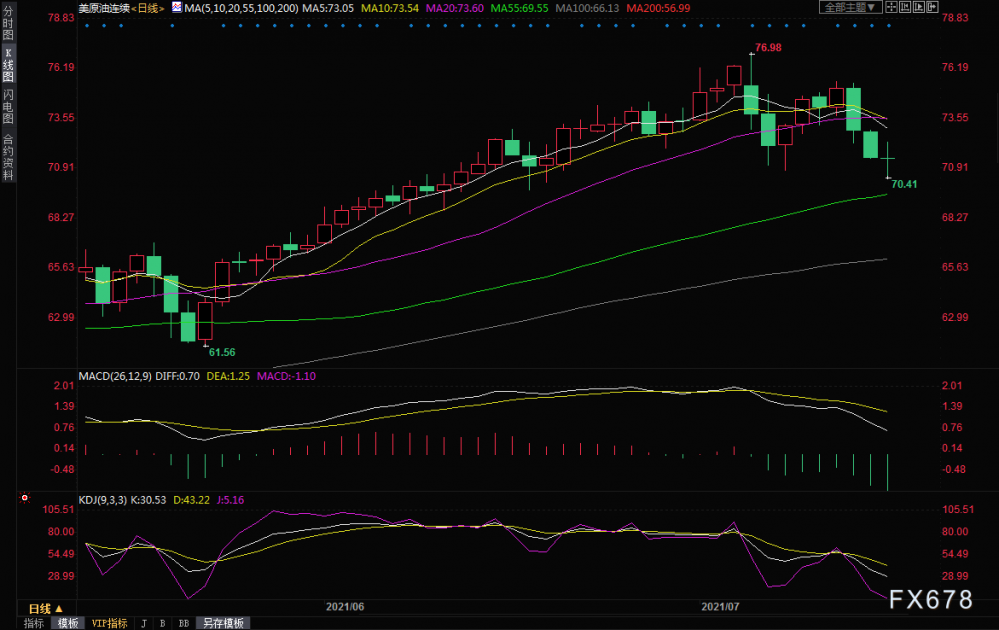The height and width of the screenshot is (630, 999).
Task: Open the 日线 period selector at bottom left
Action: pyautogui.click(x=46, y=608)
